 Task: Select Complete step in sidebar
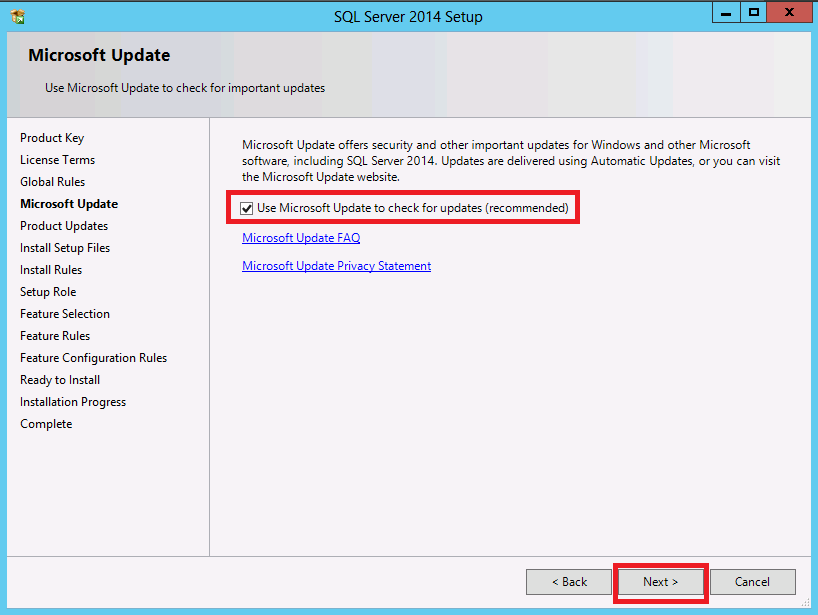tap(46, 424)
